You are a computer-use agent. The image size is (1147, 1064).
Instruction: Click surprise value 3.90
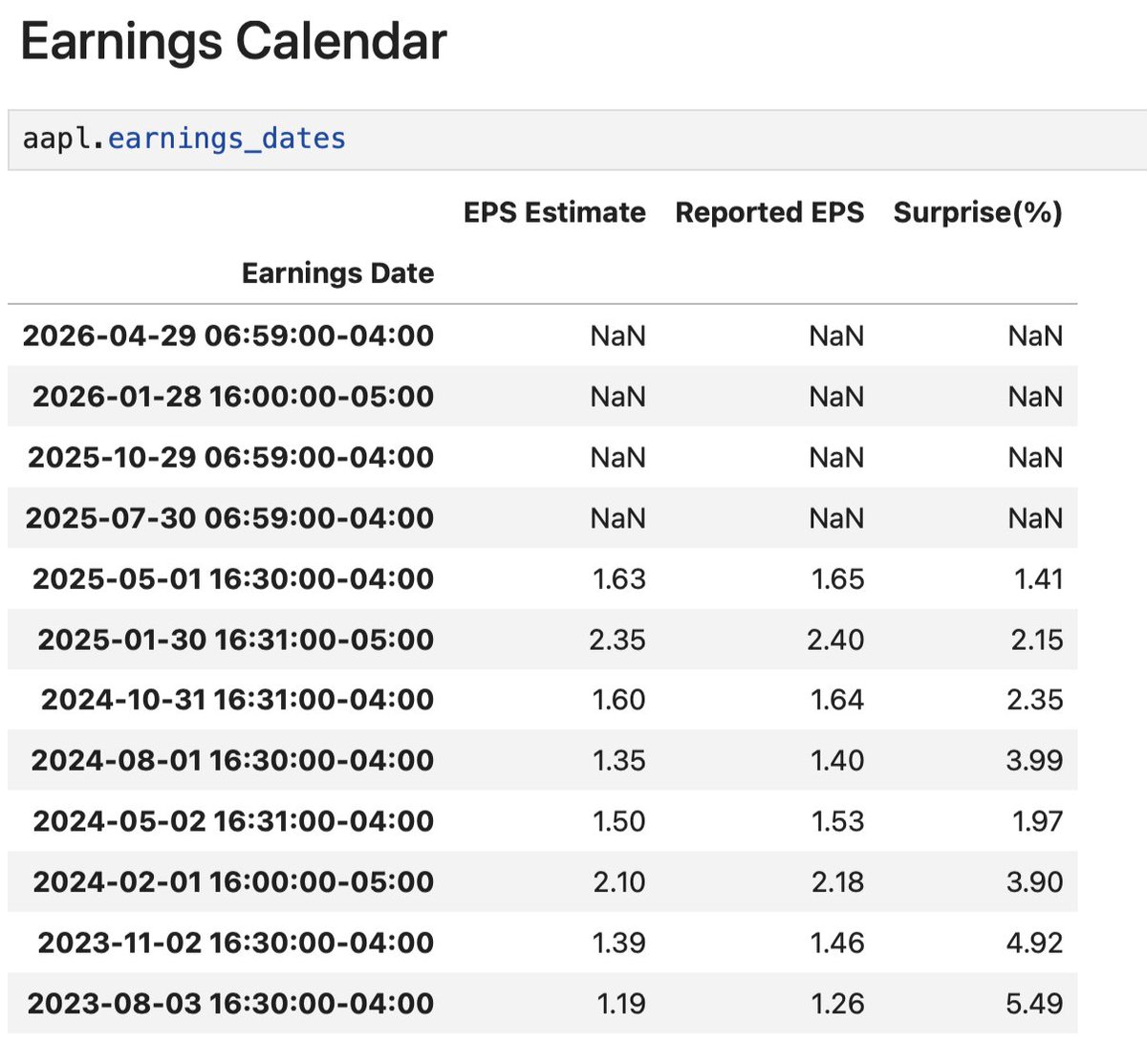(x=1035, y=881)
